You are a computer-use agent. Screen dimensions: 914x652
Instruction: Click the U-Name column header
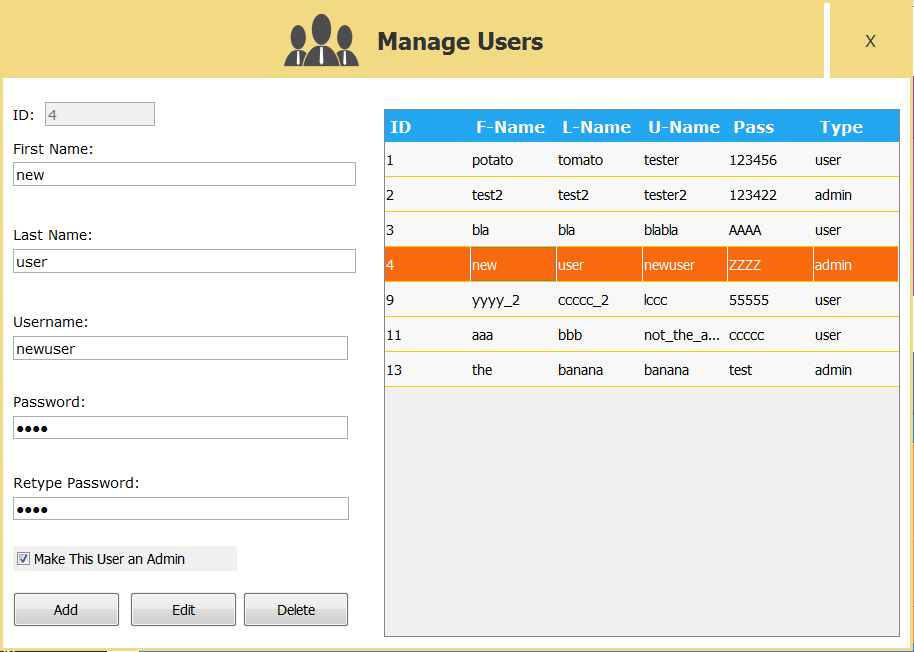click(x=684, y=126)
